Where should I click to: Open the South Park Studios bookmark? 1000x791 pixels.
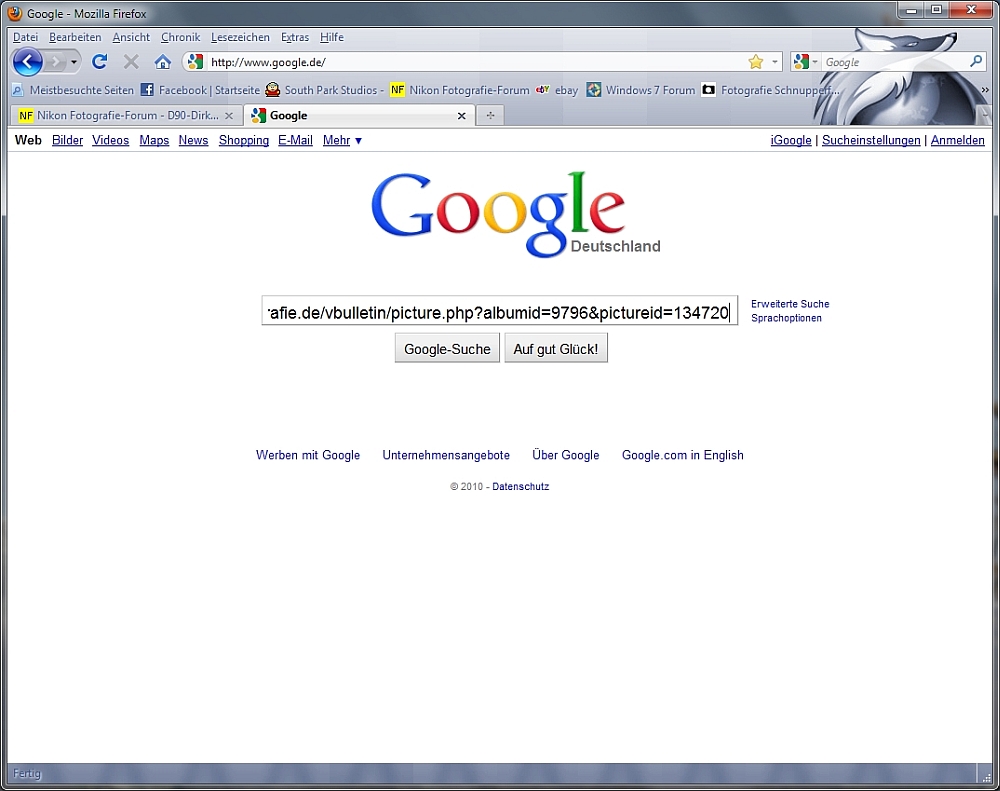point(325,90)
